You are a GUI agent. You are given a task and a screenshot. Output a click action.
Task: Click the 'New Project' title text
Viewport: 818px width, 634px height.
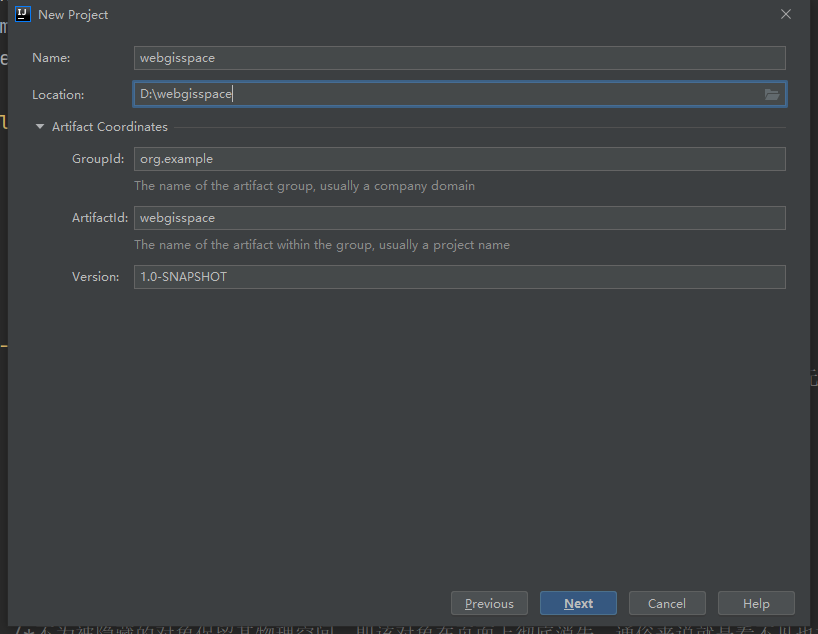click(x=73, y=15)
